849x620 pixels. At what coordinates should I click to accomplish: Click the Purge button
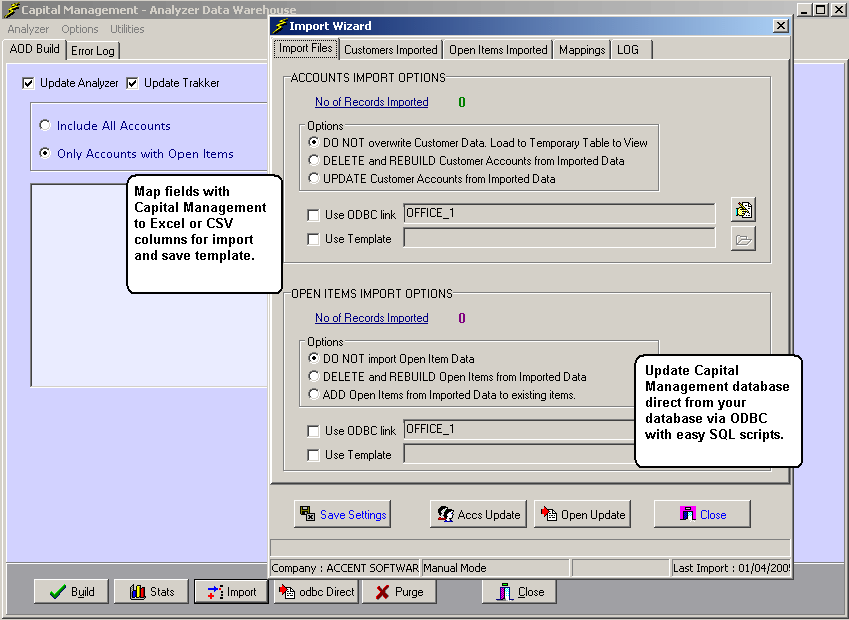pyautogui.click(x=400, y=591)
